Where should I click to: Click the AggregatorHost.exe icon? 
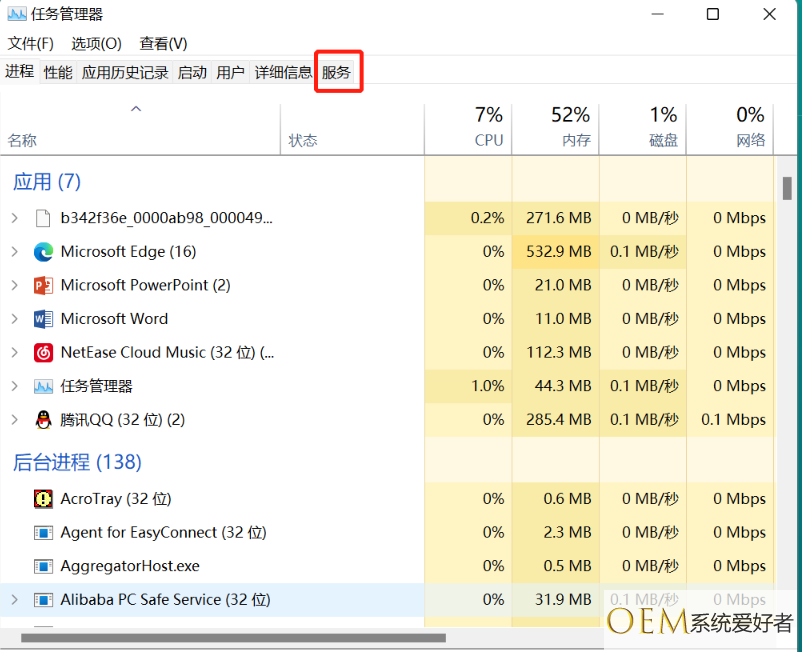coord(43,566)
